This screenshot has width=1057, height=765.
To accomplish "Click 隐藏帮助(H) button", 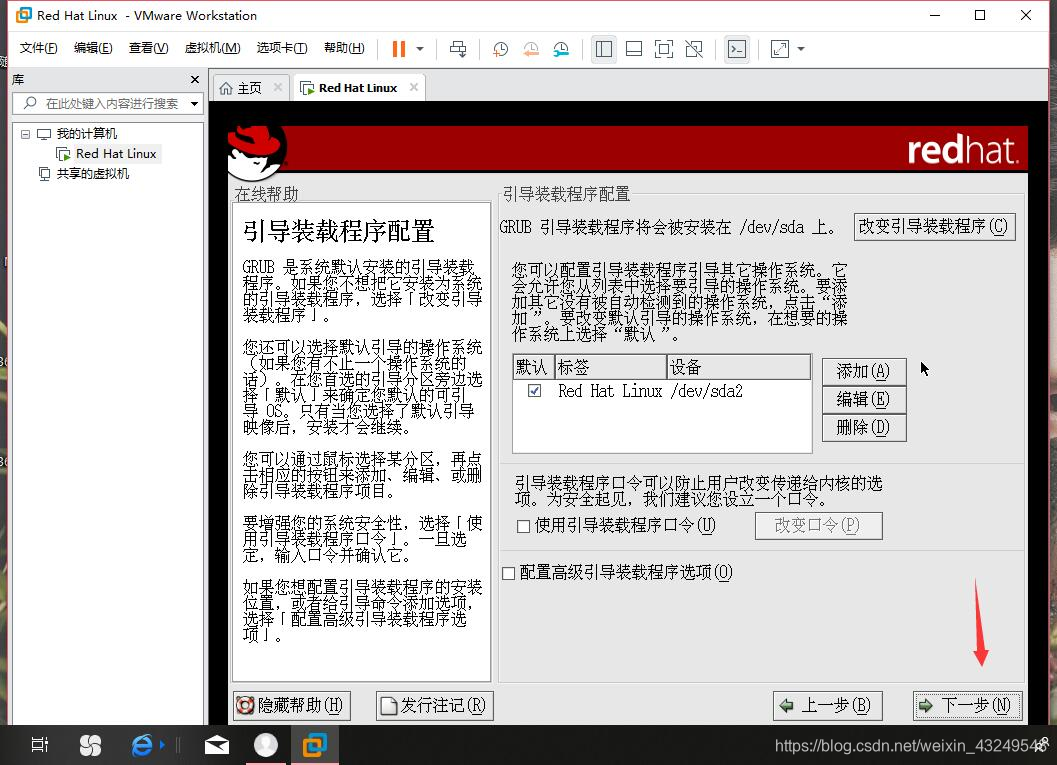I will point(292,706).
